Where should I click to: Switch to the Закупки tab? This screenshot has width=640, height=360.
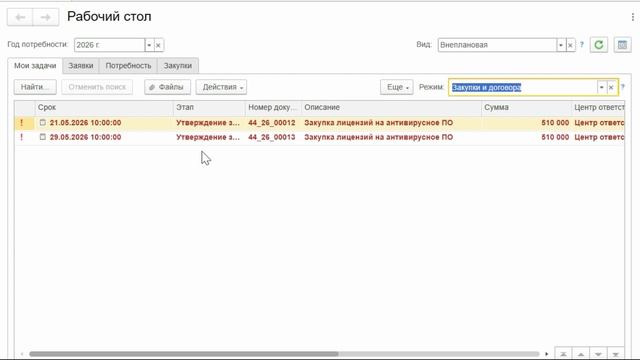click(178, 66)
